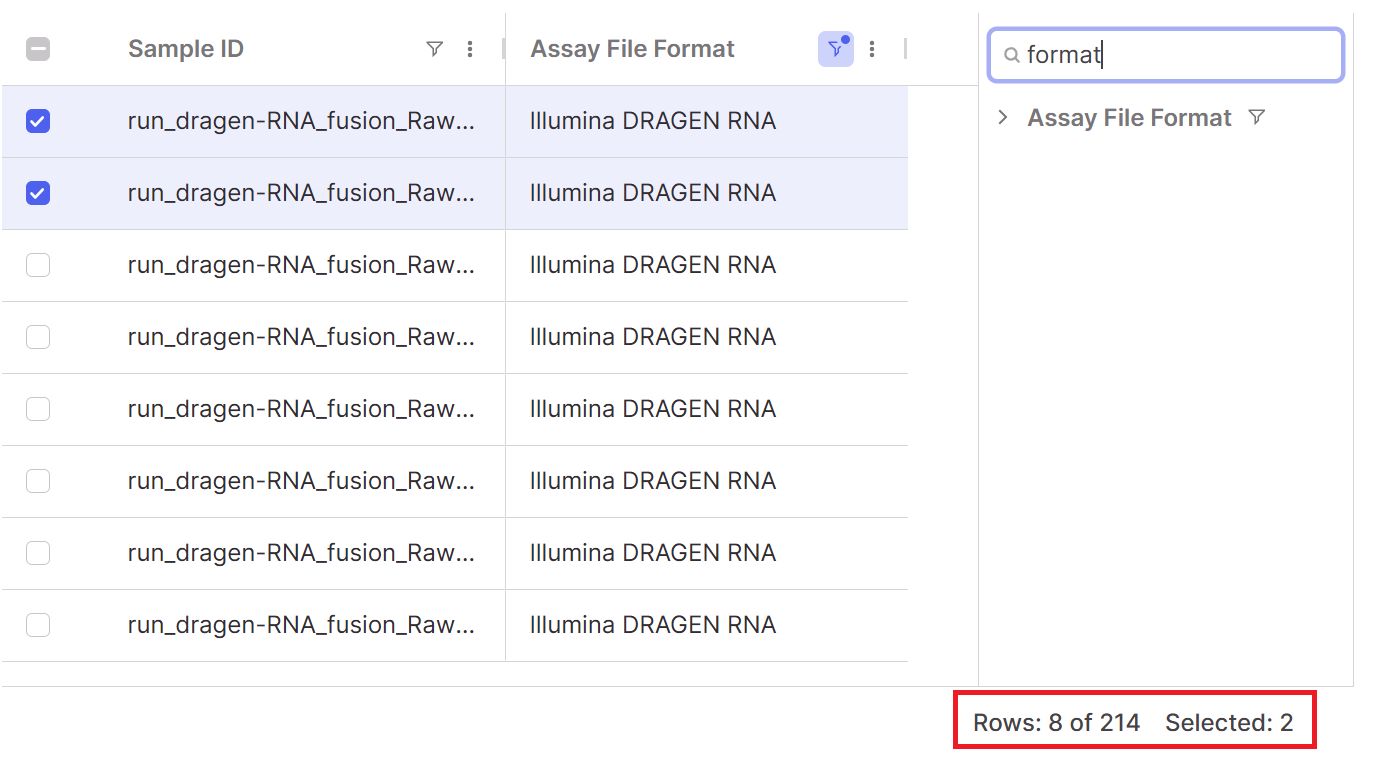Deselect the second row's checkbox

click(x=38, y=193)
